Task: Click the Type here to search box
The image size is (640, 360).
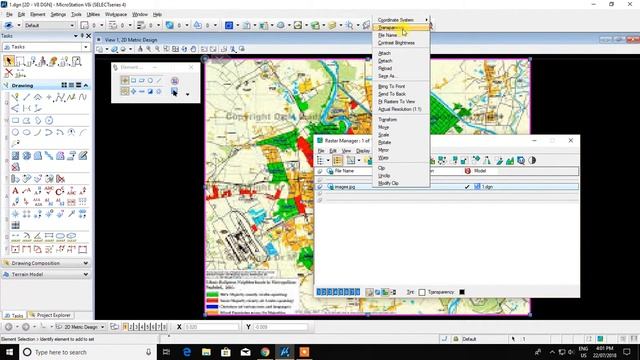Action: [x=87, y=352]
